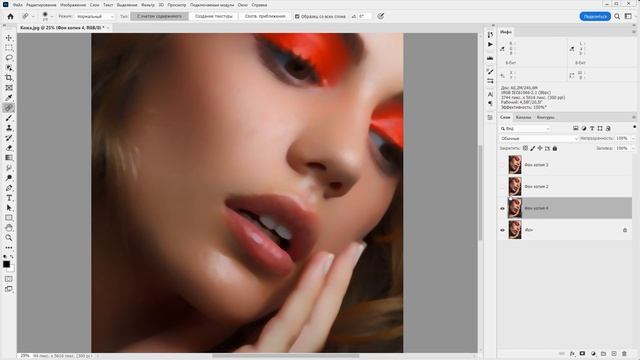Image resolution: width=640 pixels, height=360 pixels.
Task: Switch to the 'Контуры' tab
Action: point(545,118)
